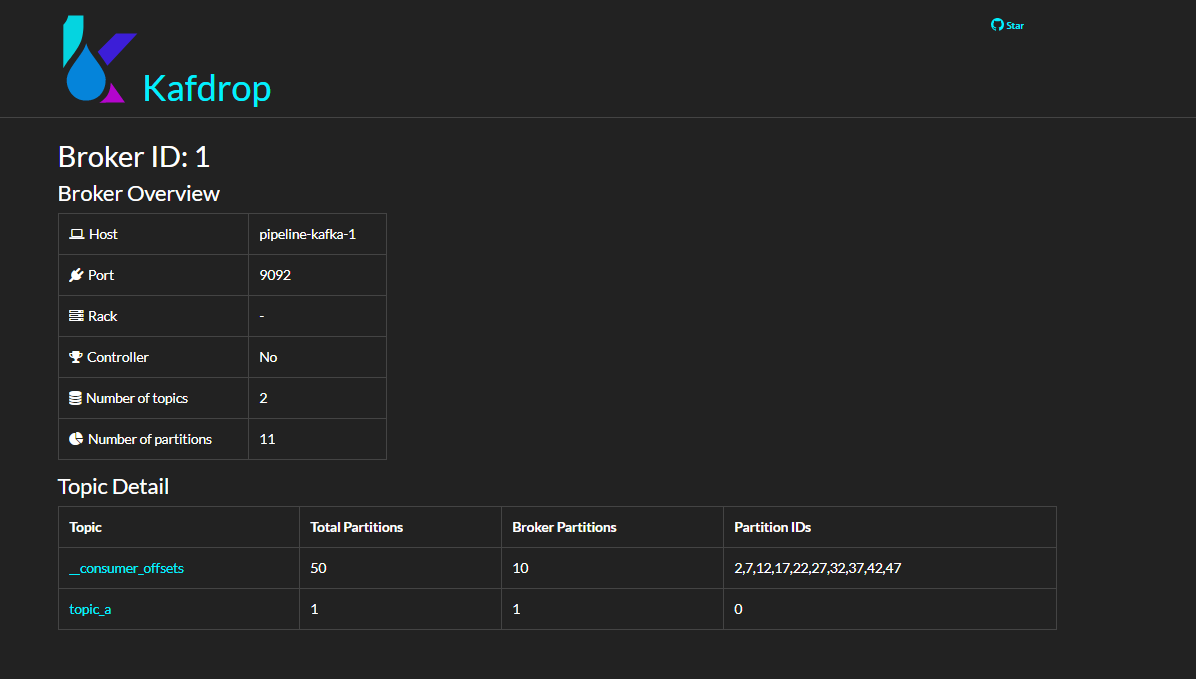Click the Kafdrop logo icon
The image size is (1196, 679).
99,59
